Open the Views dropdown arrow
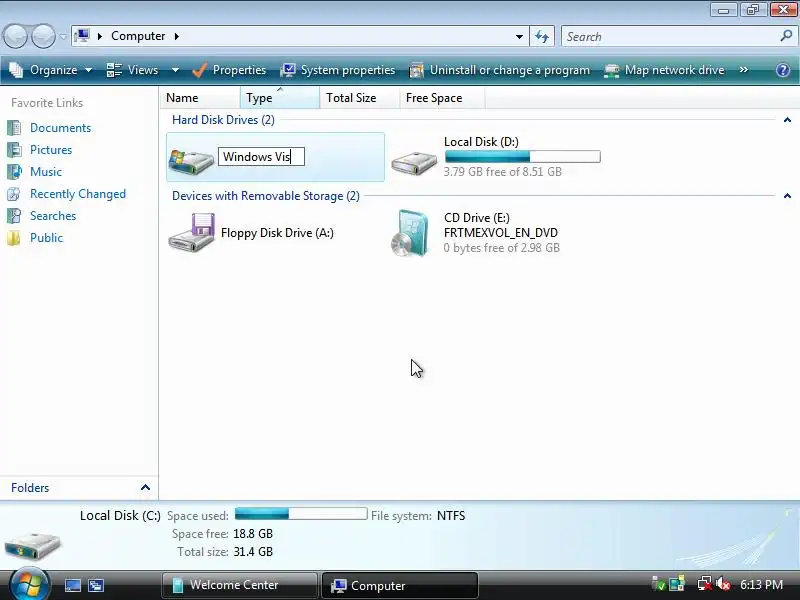The height and width of the screenshot is (600, 800). pos(175,70)
